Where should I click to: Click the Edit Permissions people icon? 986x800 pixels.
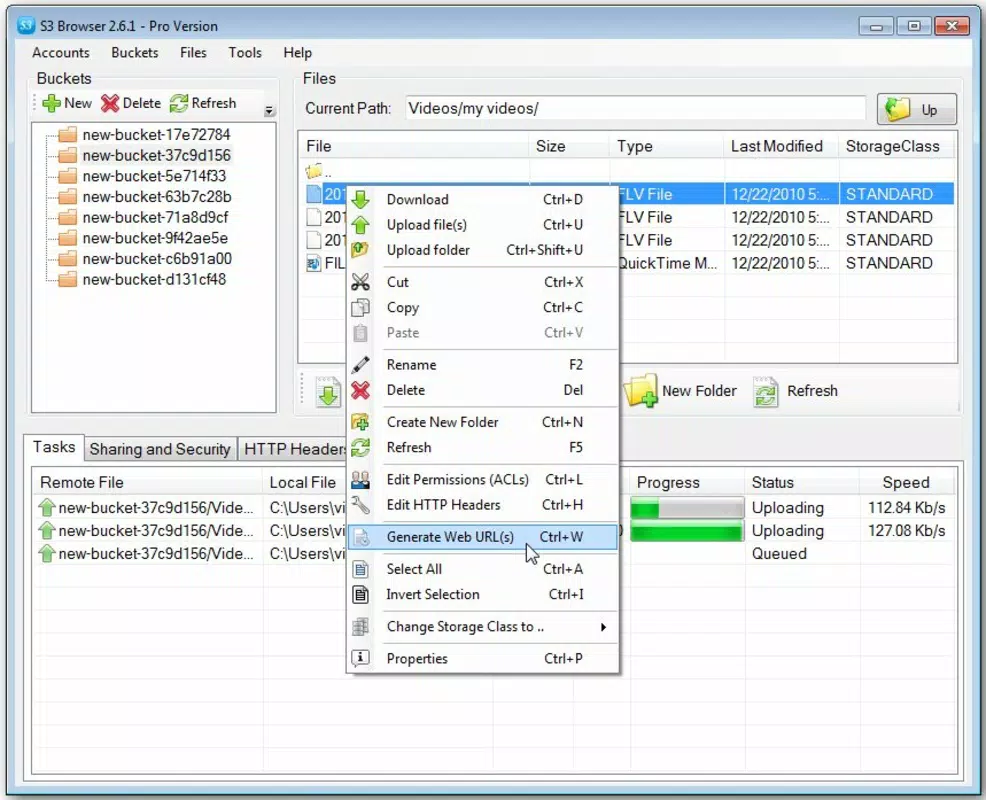[360, 480]
